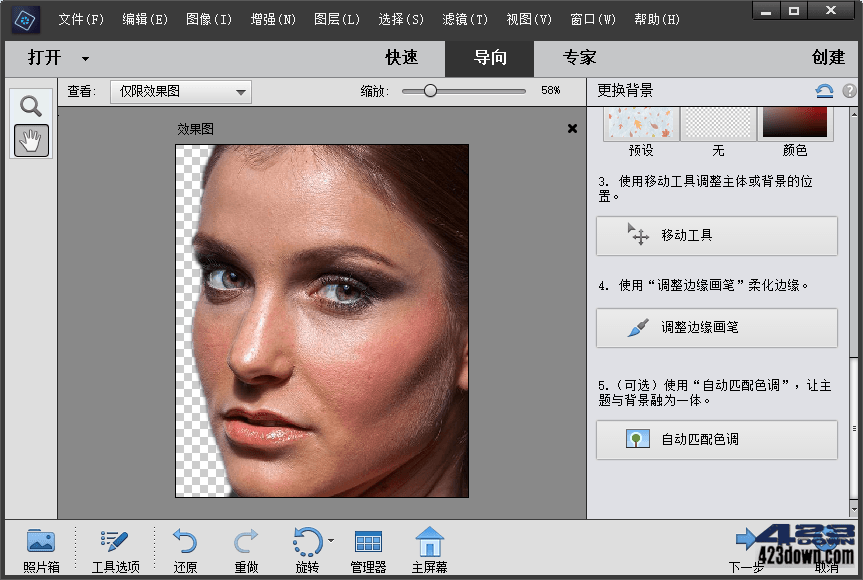Open the 滤镜 menu
Image resolution: width=863 pixels, height=580 pixels.
465,18
